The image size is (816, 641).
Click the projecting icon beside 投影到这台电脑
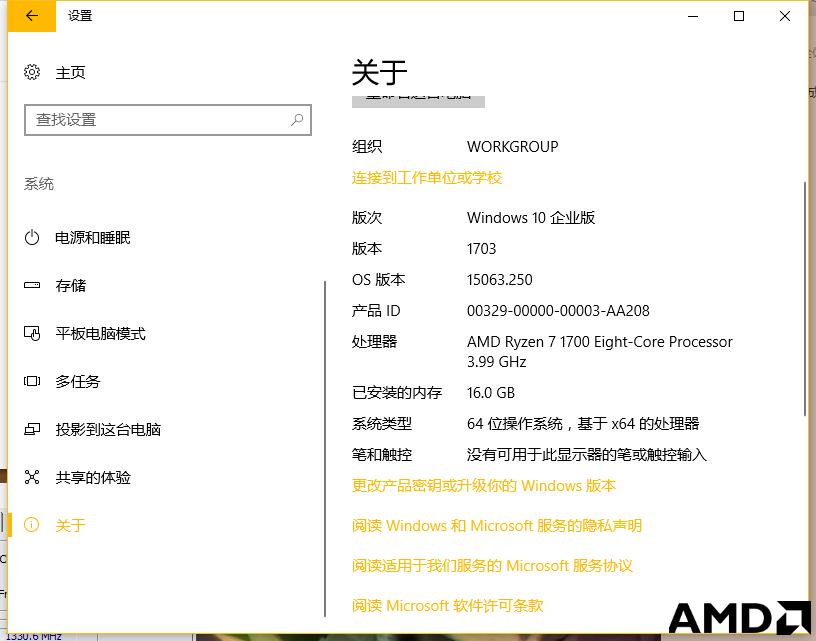(x=32, y=429)
